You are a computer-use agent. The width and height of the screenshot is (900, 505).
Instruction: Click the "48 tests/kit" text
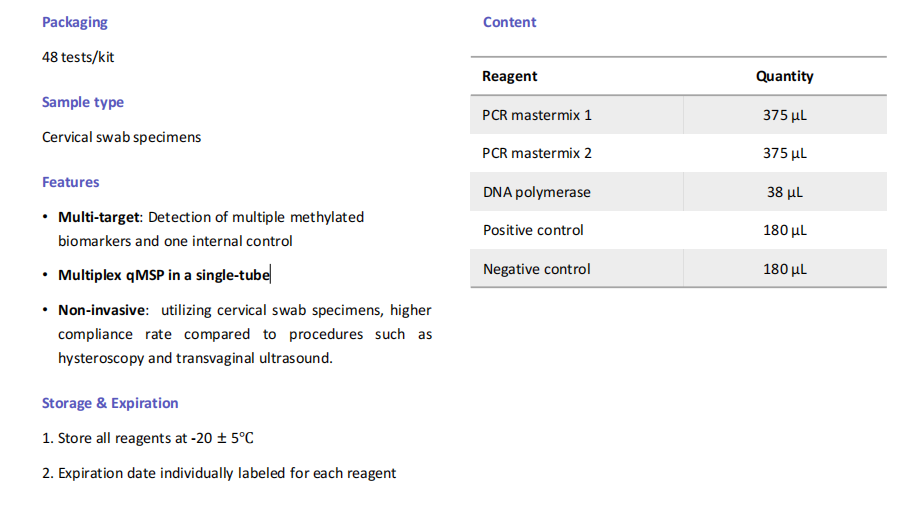(78, 57)
